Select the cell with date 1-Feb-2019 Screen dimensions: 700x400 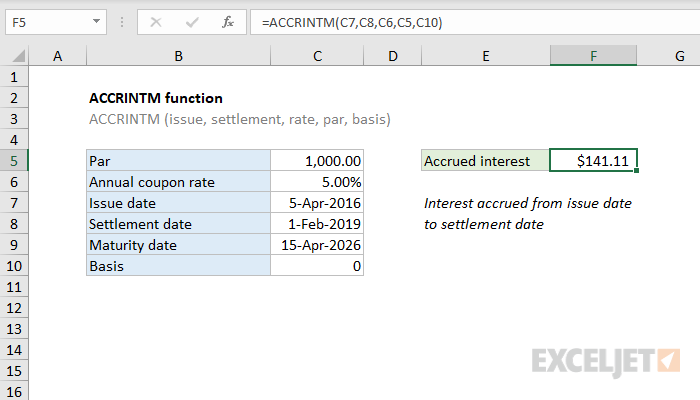pos(317,224)
